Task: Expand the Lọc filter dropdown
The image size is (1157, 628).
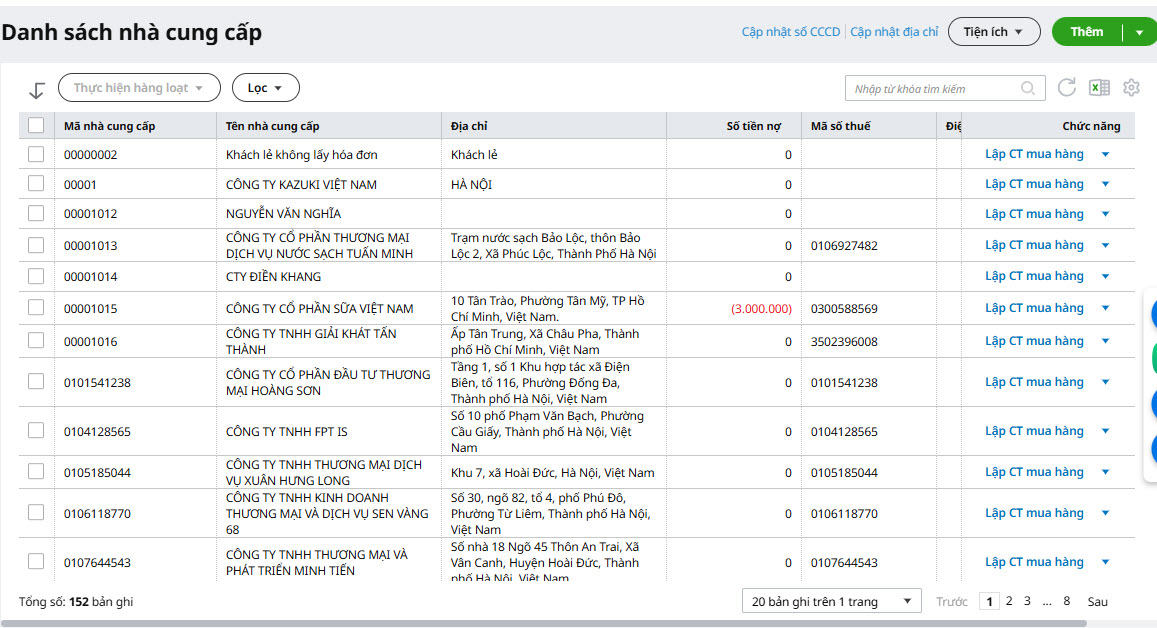Action: [265, 88]
